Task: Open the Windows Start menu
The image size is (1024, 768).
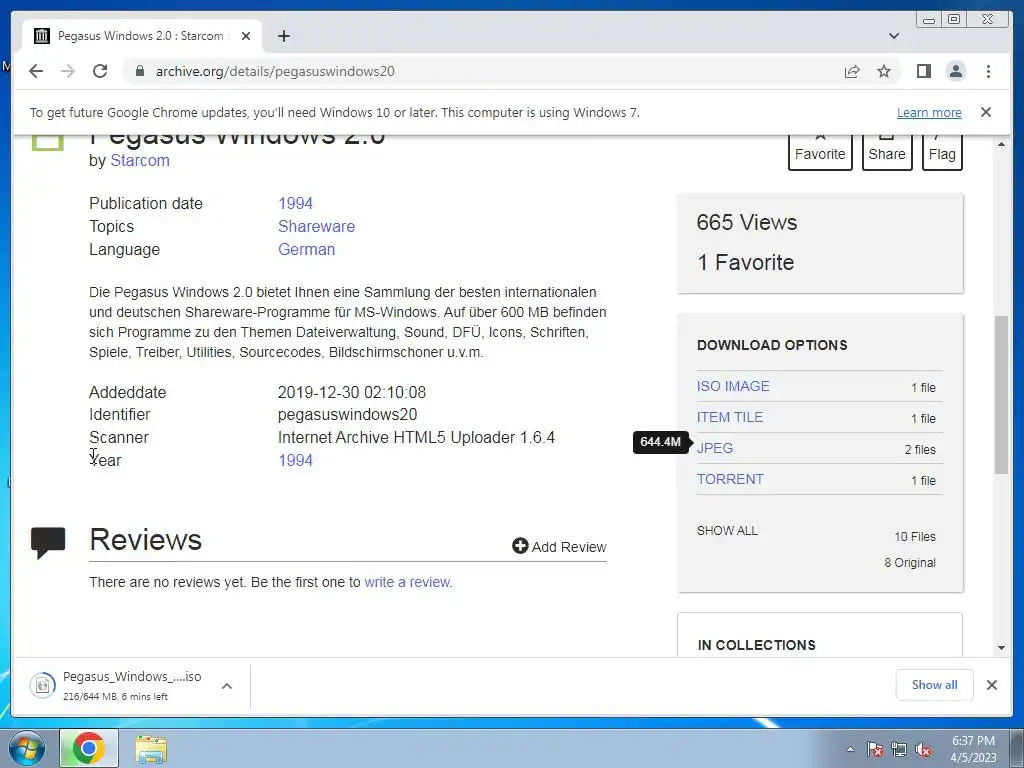Action: point(26,748)
